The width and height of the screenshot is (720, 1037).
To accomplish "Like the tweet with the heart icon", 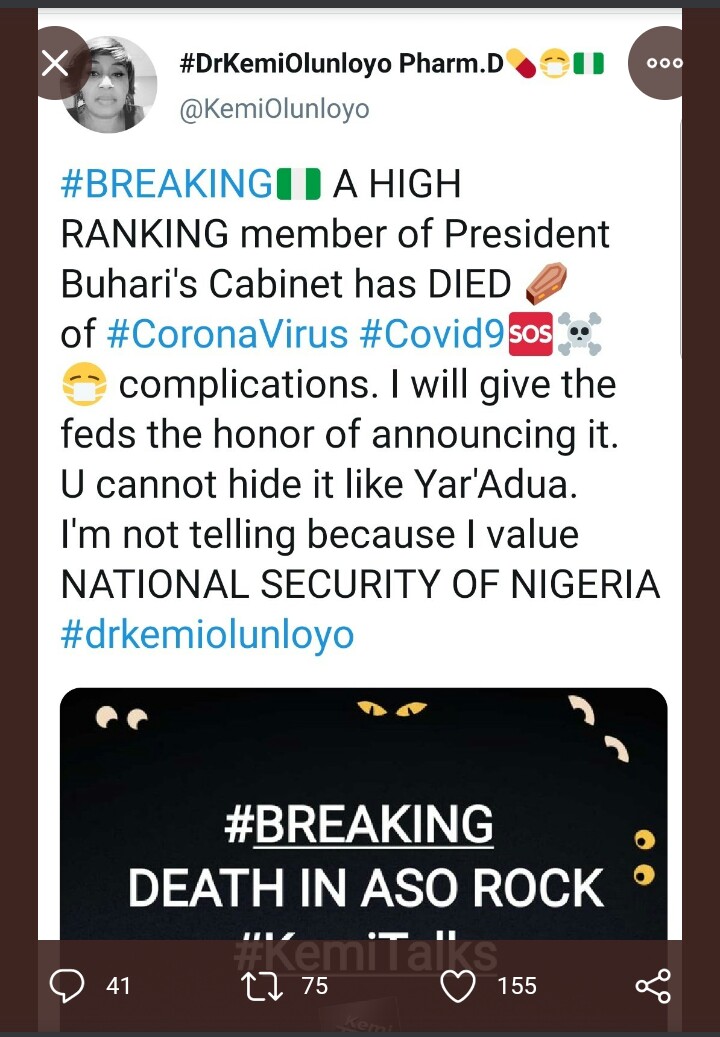I will point(458,986).
